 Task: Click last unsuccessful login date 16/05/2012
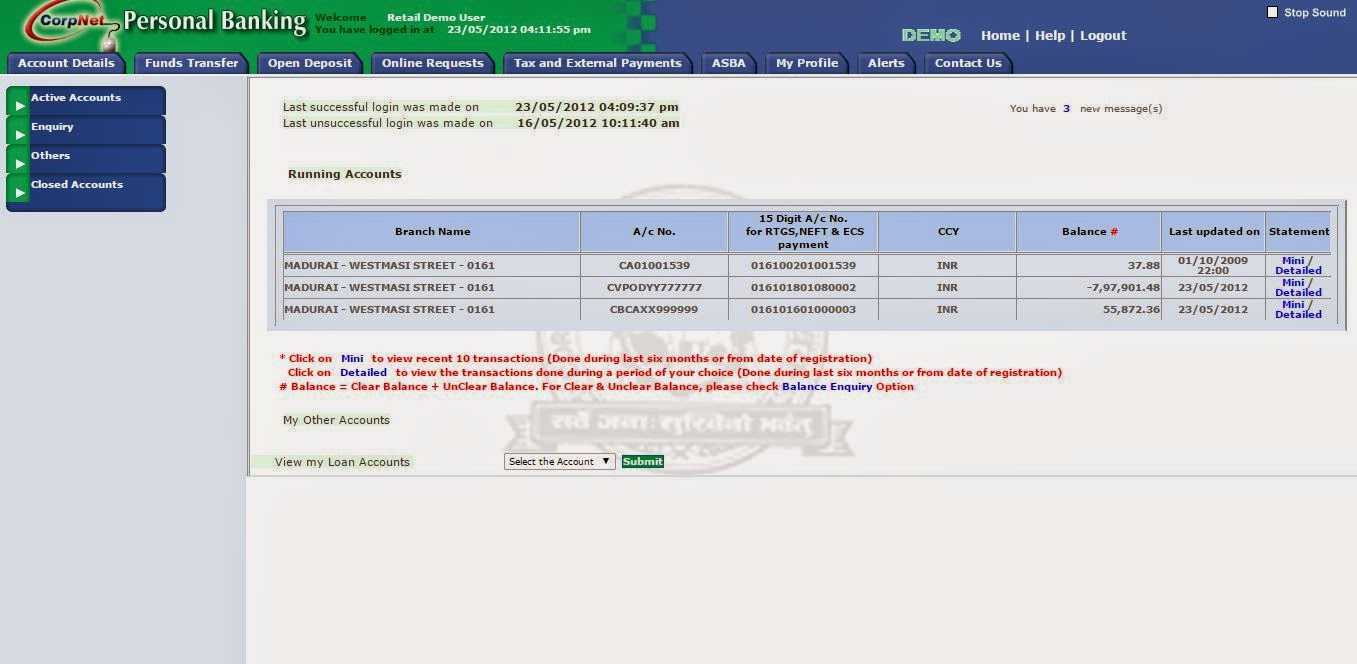pos(554,123)
